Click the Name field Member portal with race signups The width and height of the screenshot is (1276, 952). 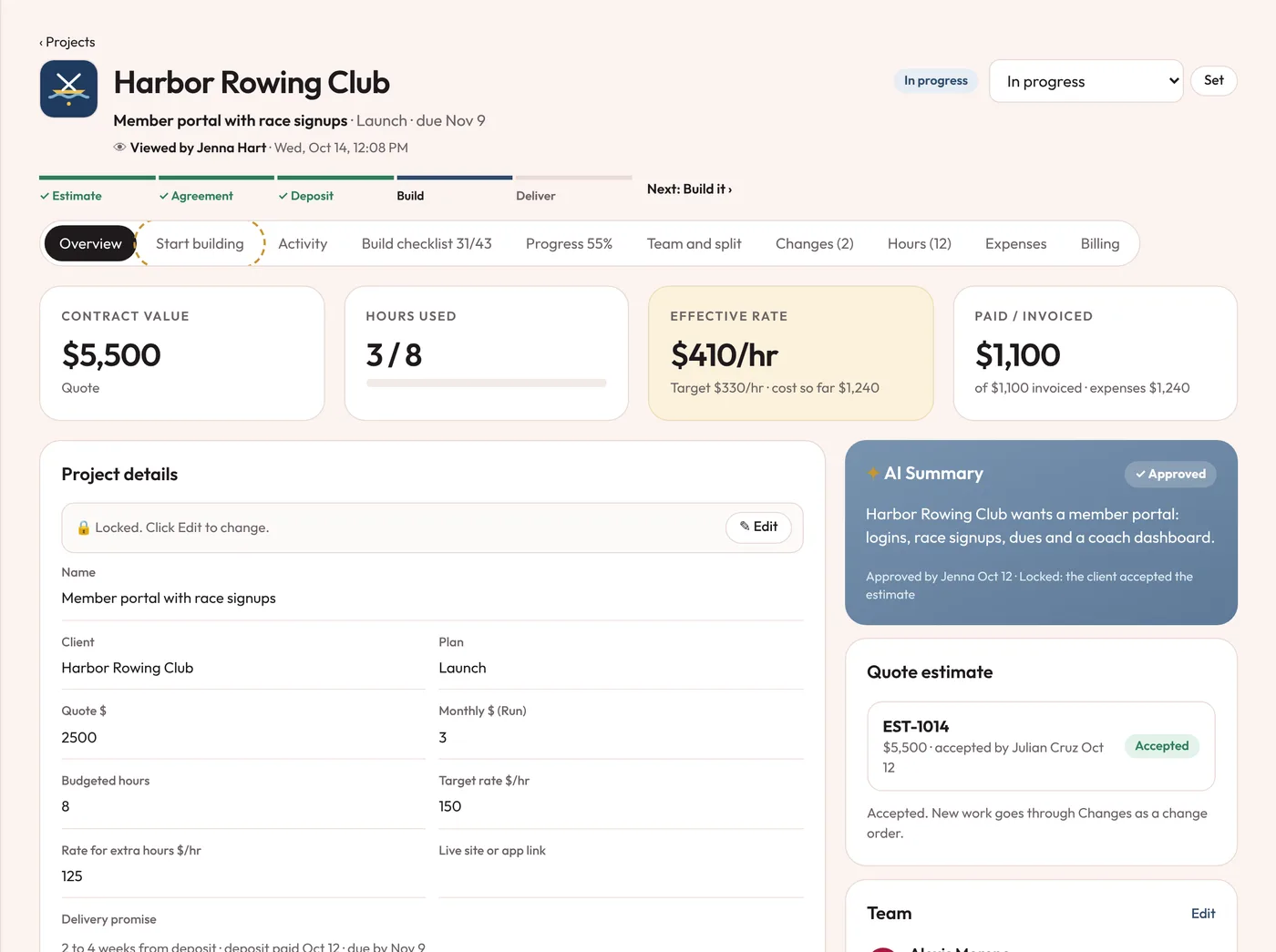point(432,599)
